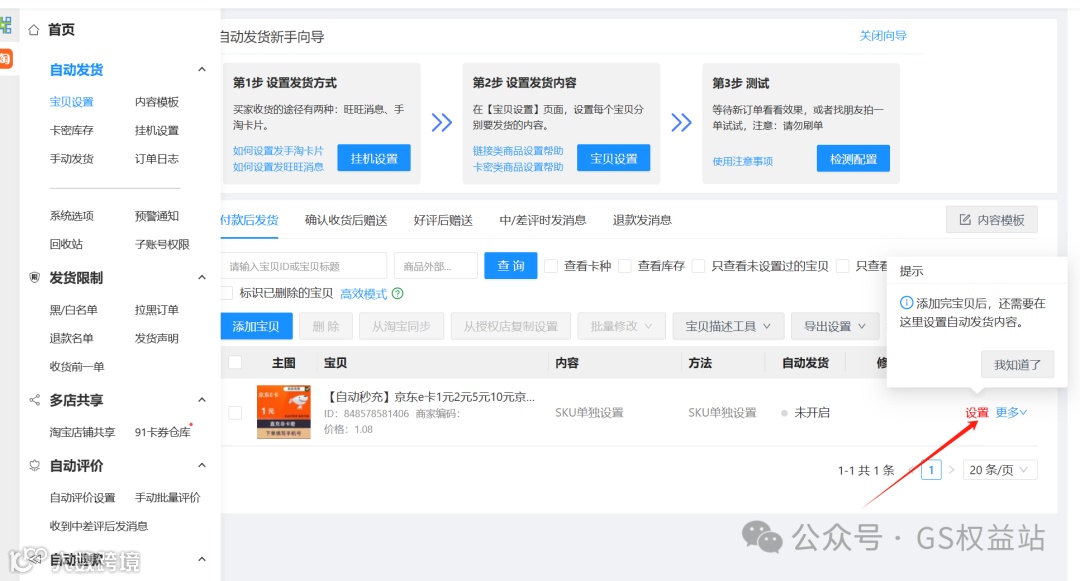Enable the 查看卡种 checkbox
This screenshot has width=1080, height=581.
[x=551, y=266]
